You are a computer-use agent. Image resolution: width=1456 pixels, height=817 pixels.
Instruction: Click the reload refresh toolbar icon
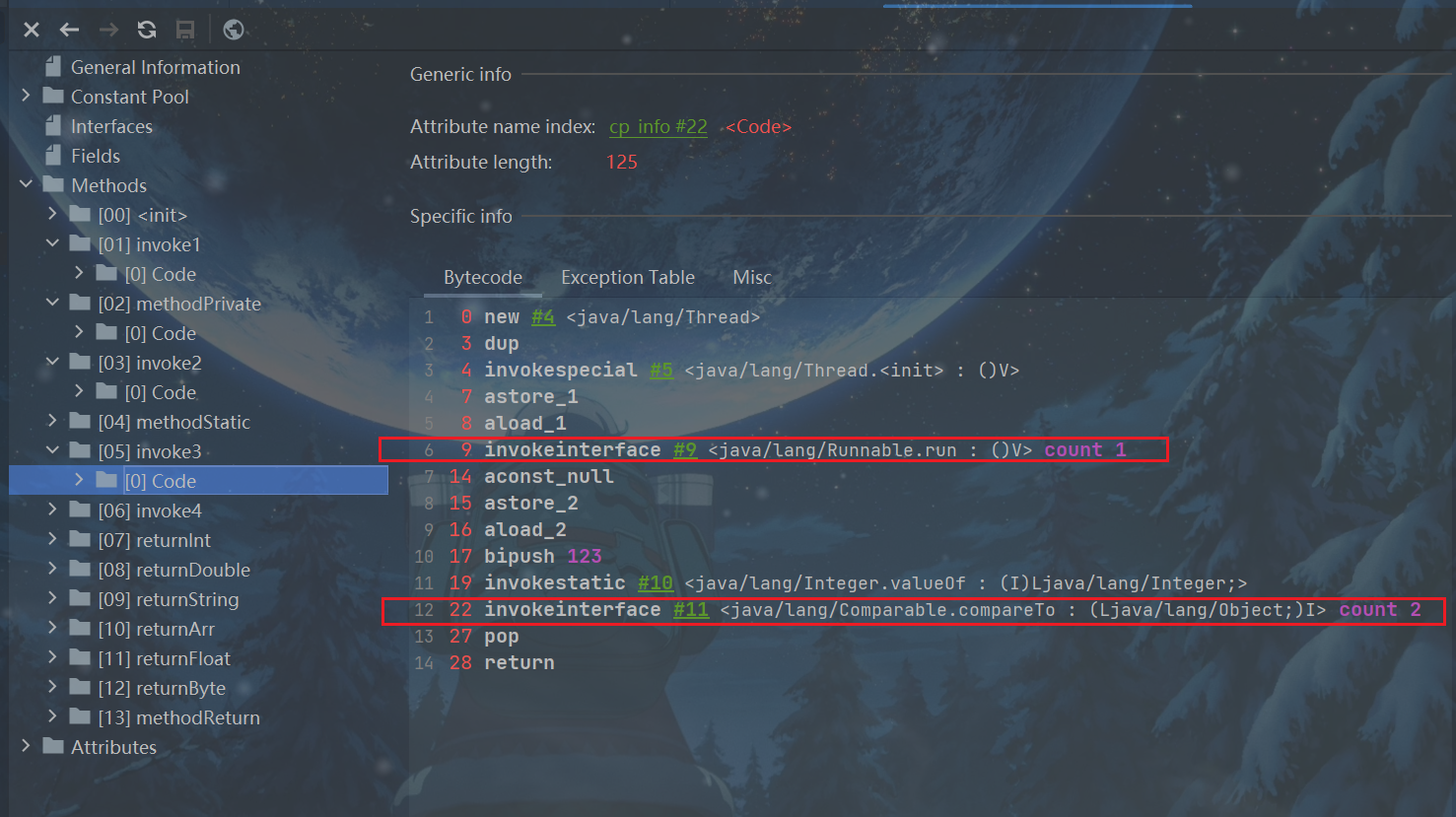[x=147, y=30]
